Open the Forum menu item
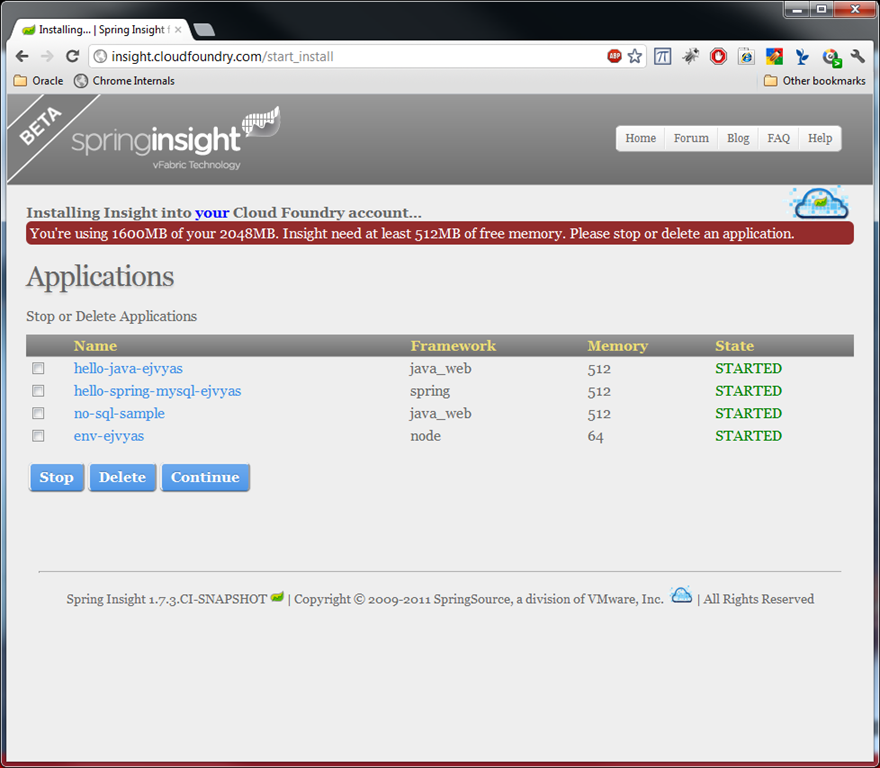This screenshot has width=880, height=768. tap(691, 138)
